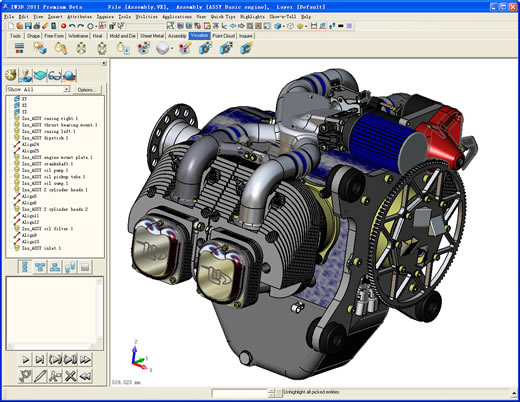Select the crankshaft component in tree

(x=47, y=164)
